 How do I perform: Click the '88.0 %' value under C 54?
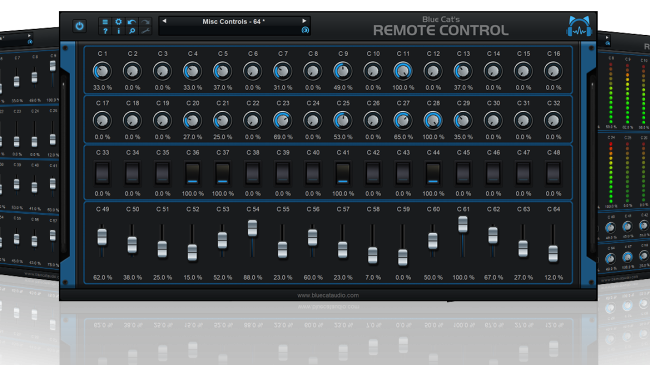point(252,277)
